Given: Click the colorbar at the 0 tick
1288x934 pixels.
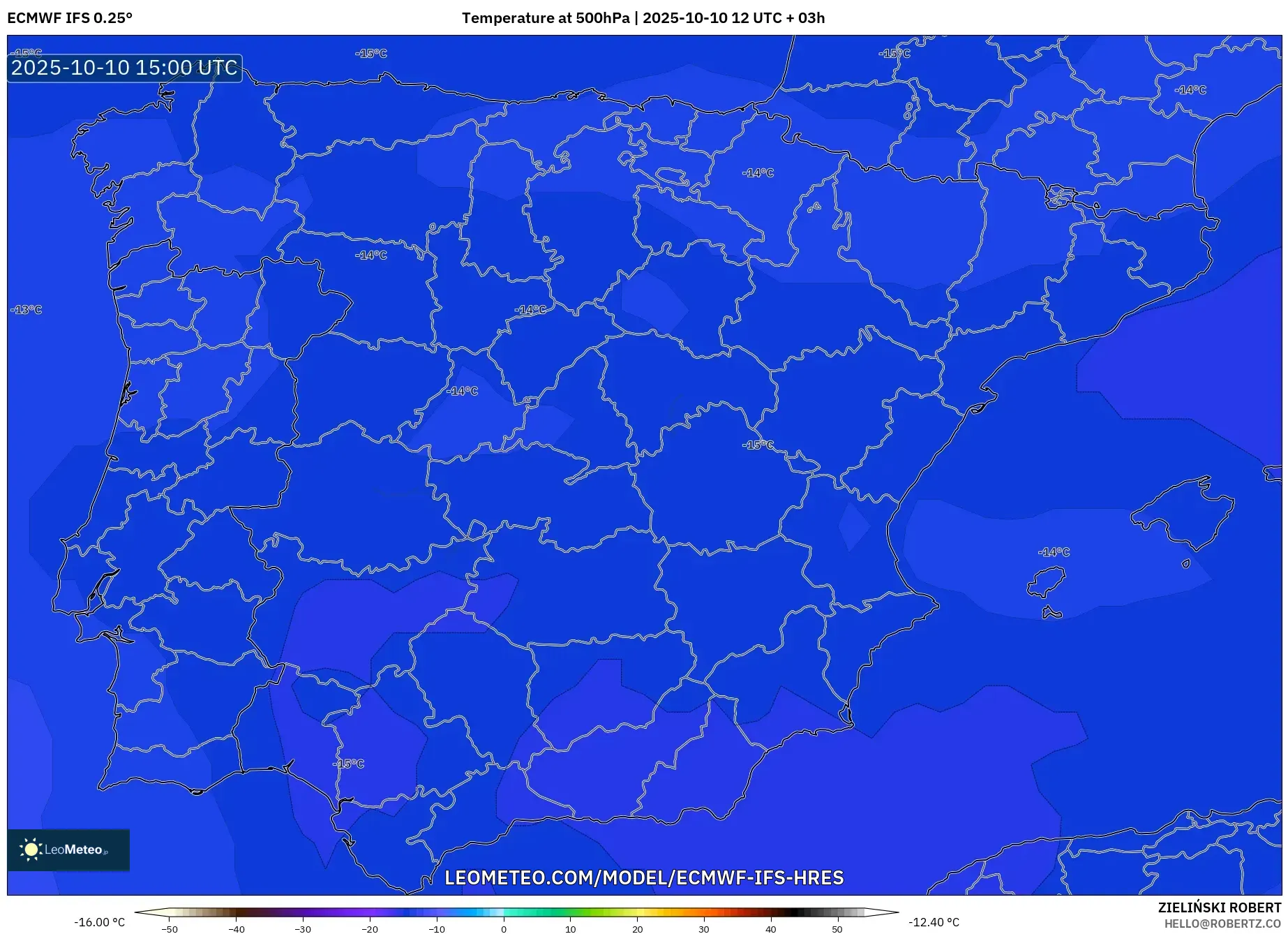Looking at the screenshot, I should point(504,912).
